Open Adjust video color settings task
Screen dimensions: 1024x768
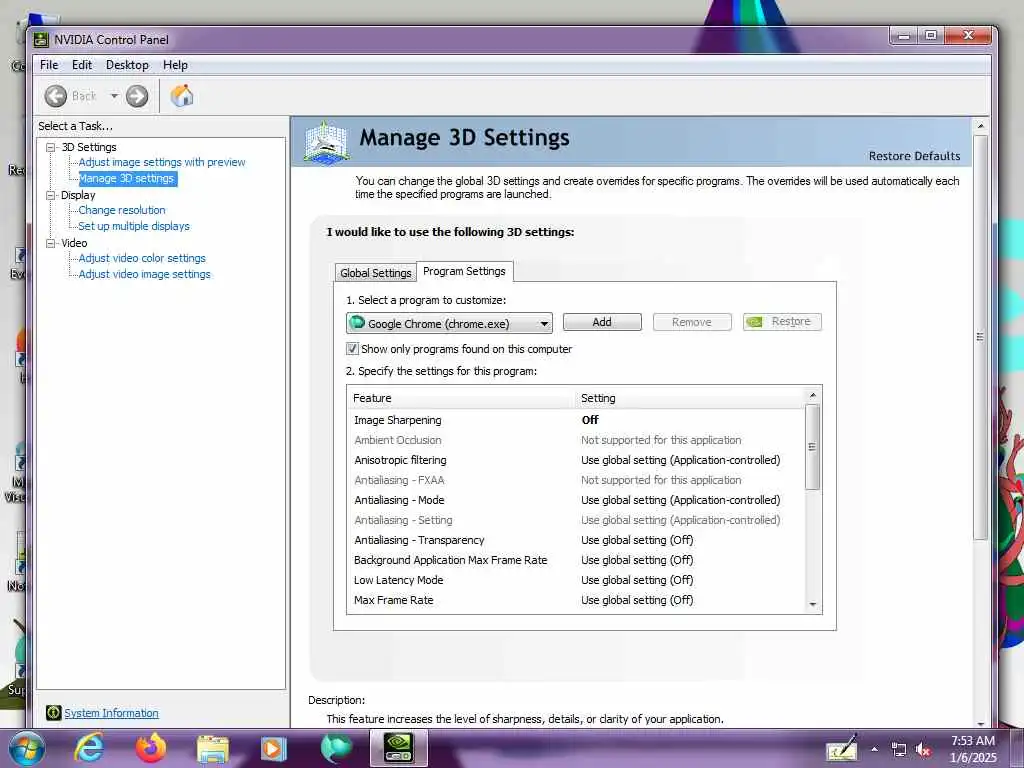tap(142, 258)
